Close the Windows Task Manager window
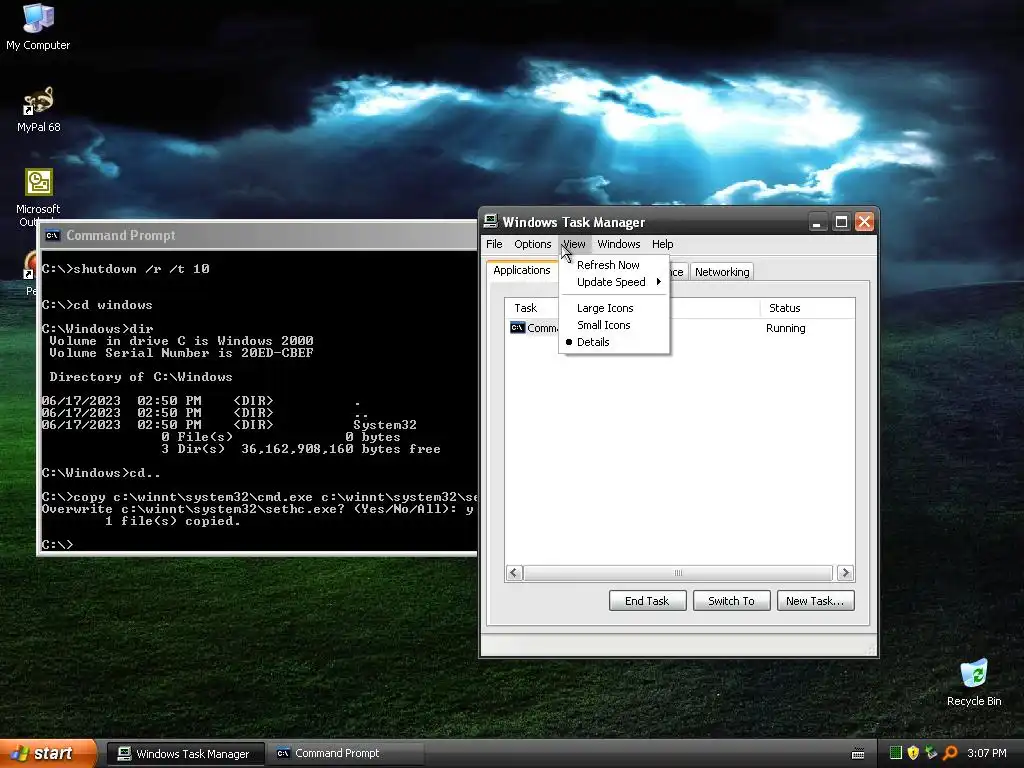The height and width of the screenshot is (768, 1024). point(865,222)
